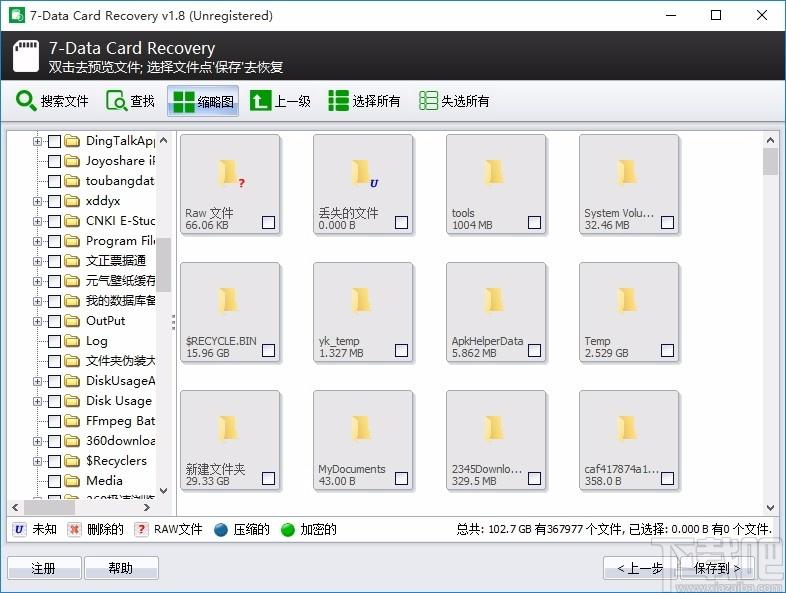Expand the xddyx tree node
786x593 pixels.
[38, 202]
